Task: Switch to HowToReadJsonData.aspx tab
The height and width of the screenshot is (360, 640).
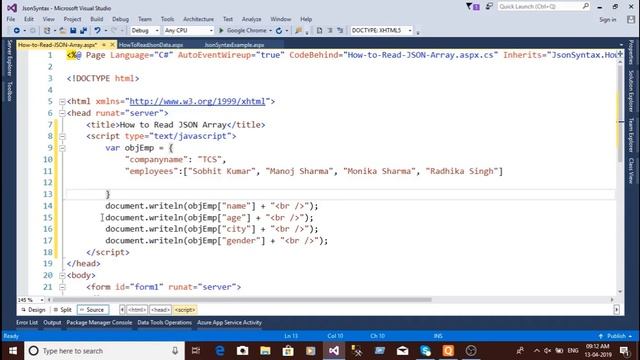Action: click(x=151, y=45)
